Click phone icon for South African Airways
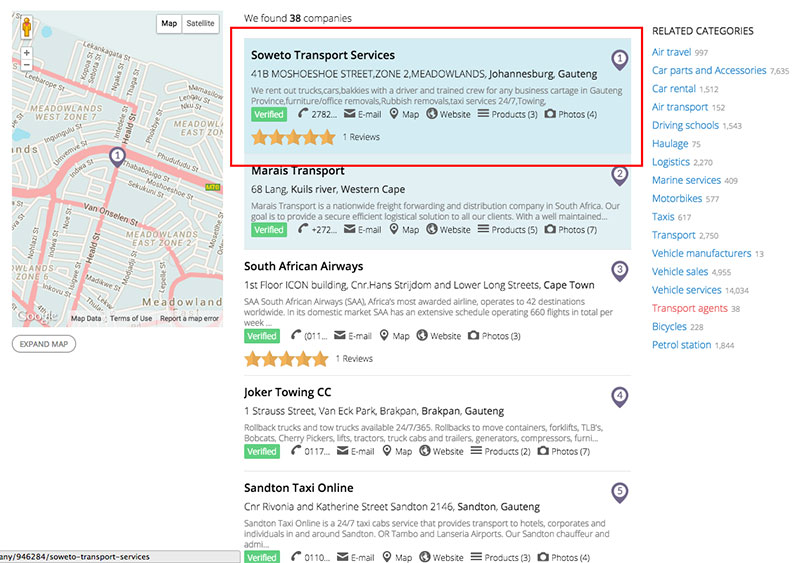 click(x=296, y=335)
